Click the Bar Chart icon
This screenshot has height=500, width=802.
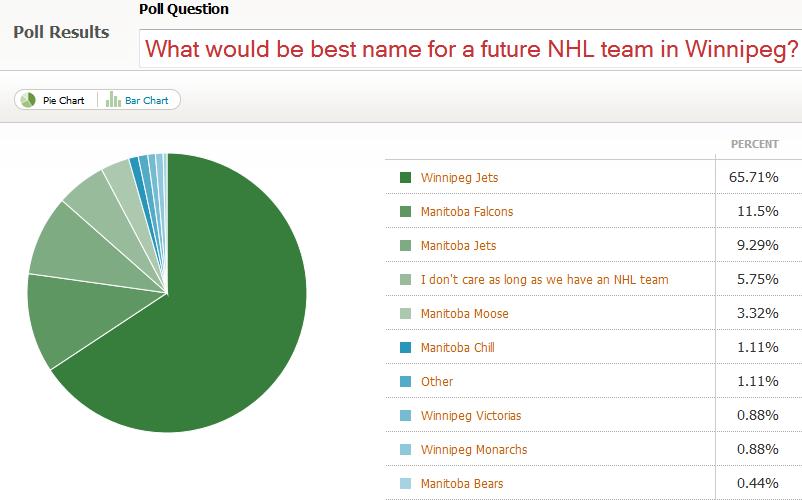point(114,100)
